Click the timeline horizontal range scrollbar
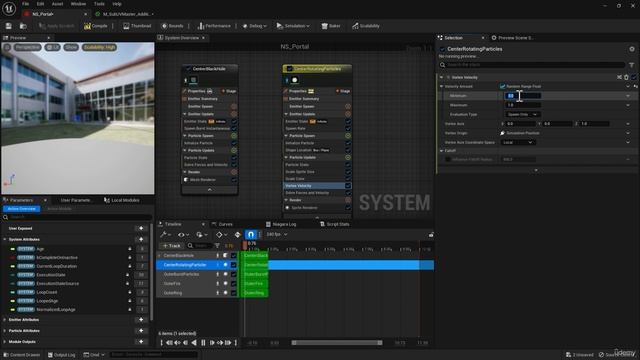This screenshot has width=640, height=360. pos(337,342)
